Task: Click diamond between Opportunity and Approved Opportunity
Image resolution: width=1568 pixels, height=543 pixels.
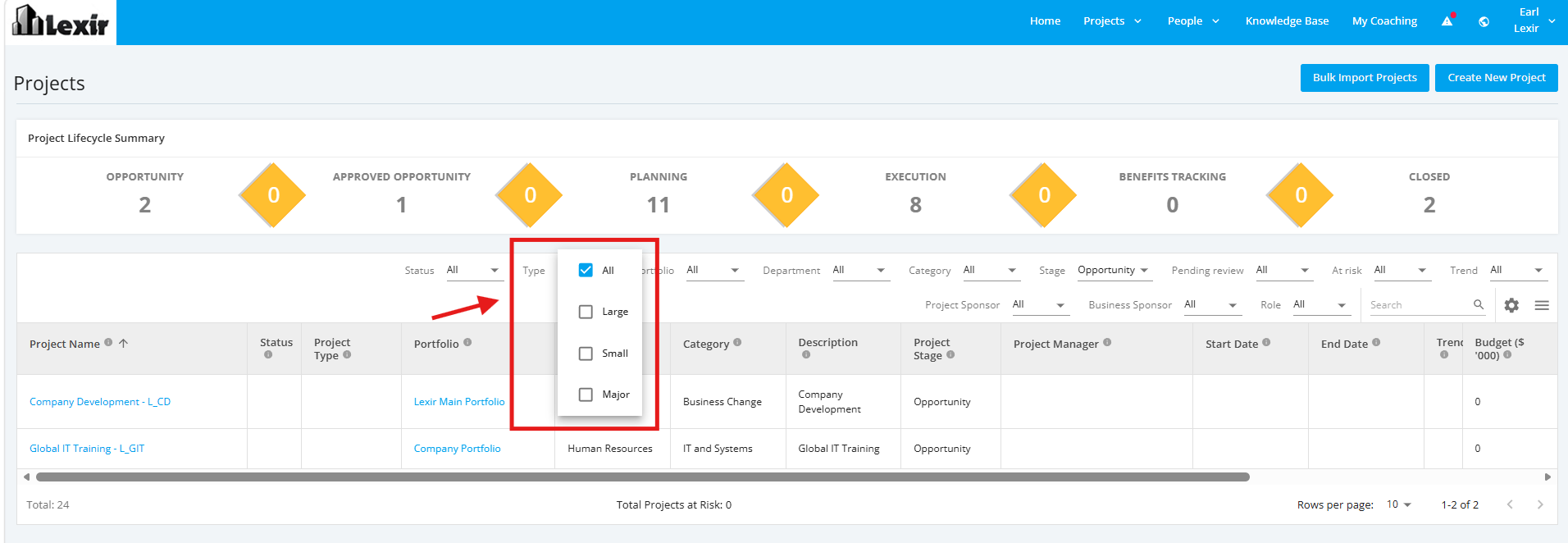Action: (273, 195)
